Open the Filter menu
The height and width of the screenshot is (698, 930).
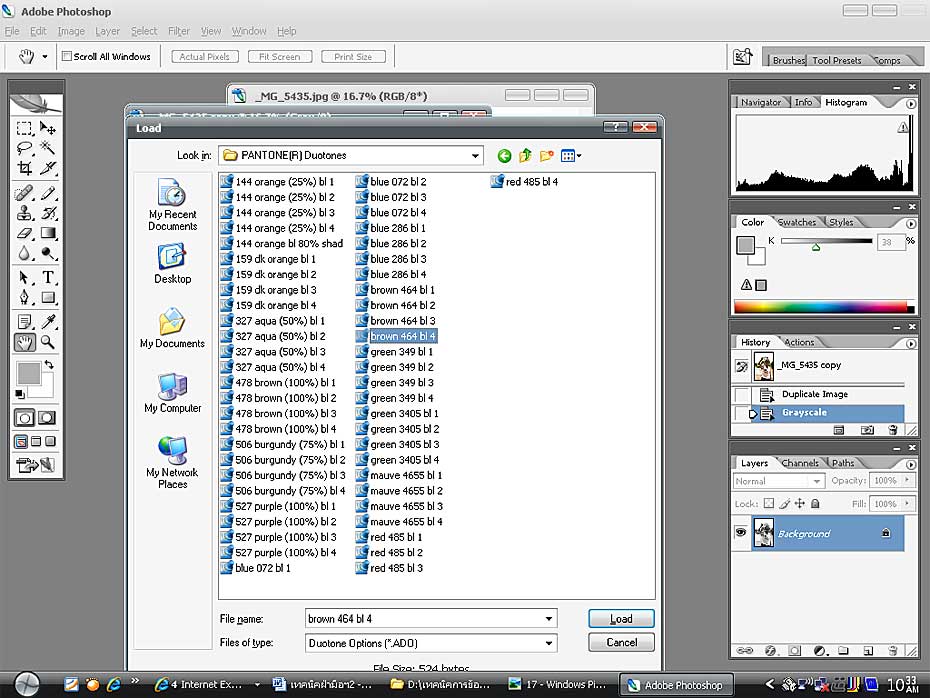click(179, 31)
